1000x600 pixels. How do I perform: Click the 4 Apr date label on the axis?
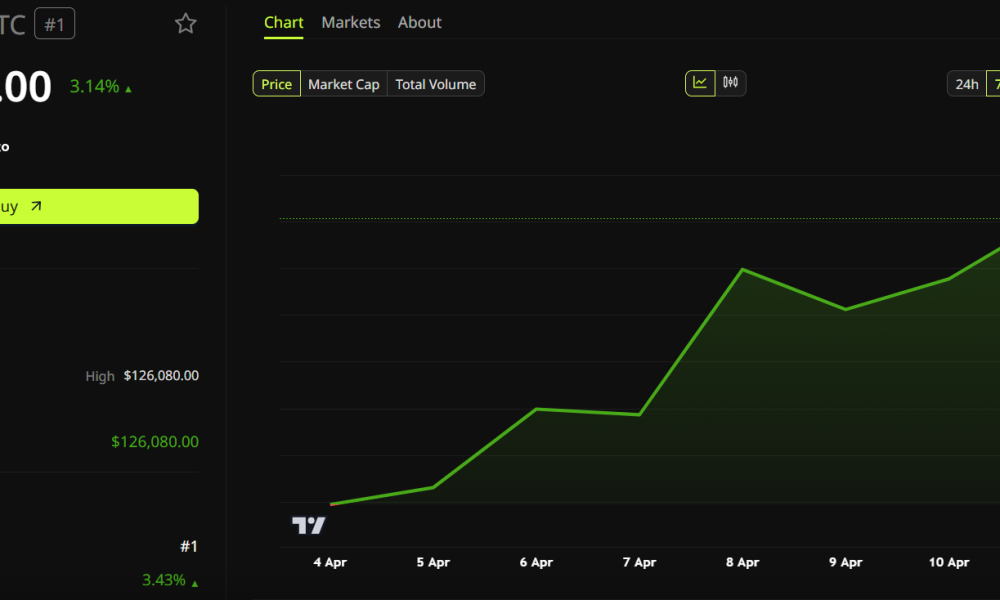330,562
